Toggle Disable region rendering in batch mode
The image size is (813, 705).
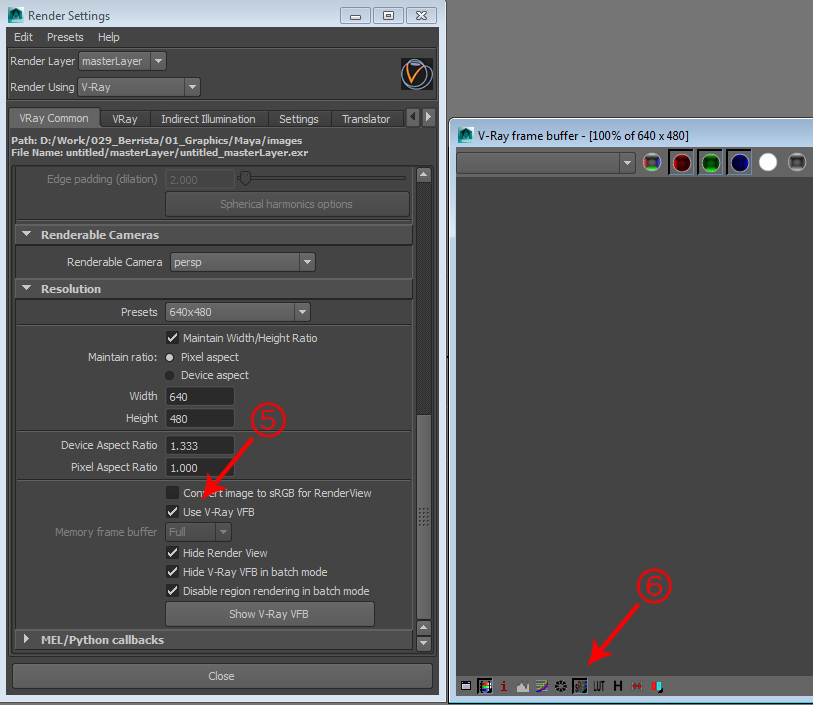173,591
